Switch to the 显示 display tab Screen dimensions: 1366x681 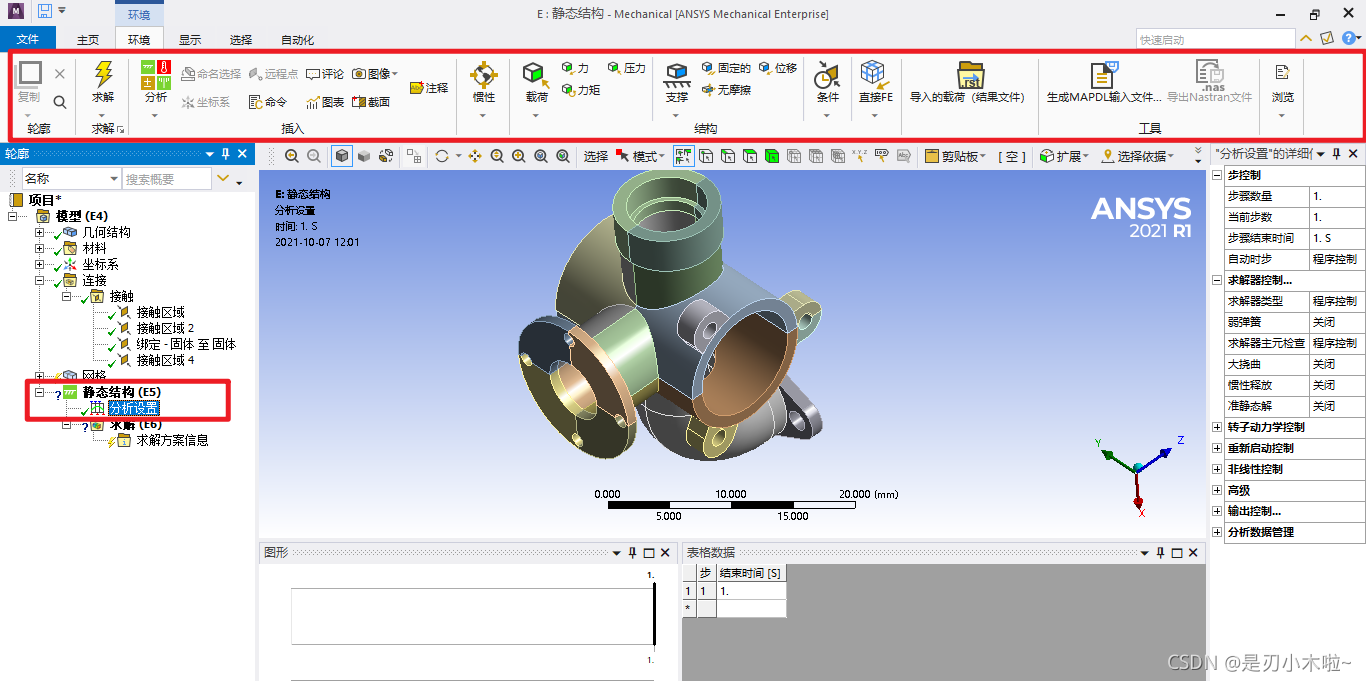[x=190, y=40]
